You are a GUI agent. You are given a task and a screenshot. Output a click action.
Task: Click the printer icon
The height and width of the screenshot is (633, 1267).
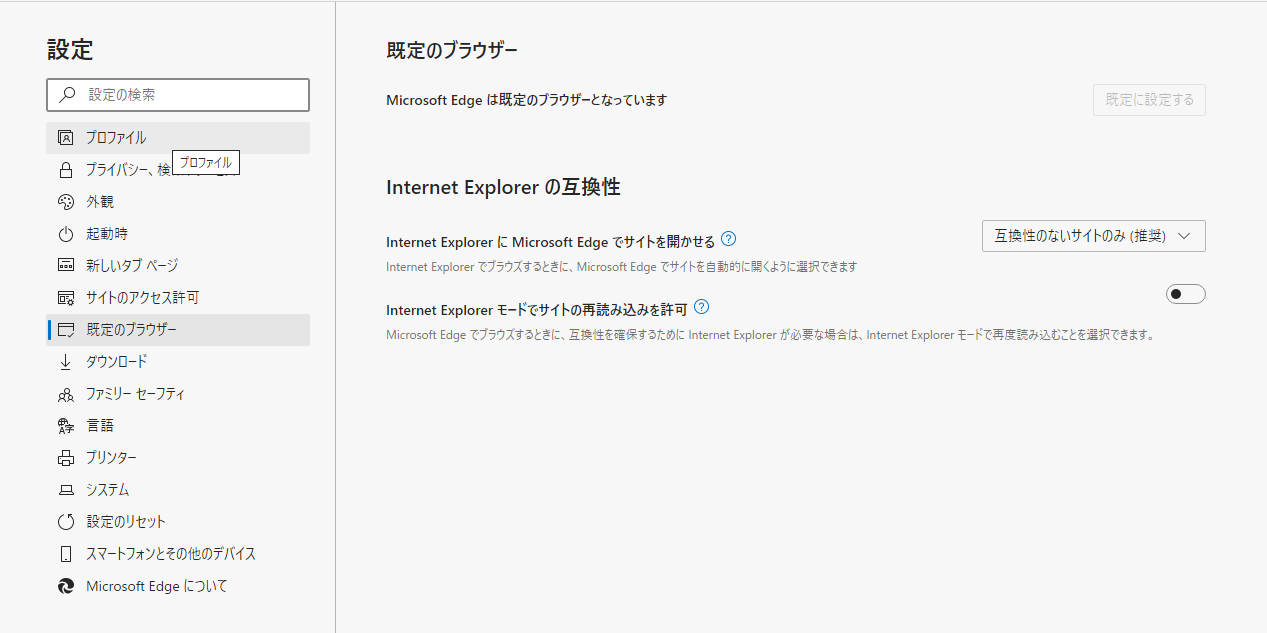66,458
